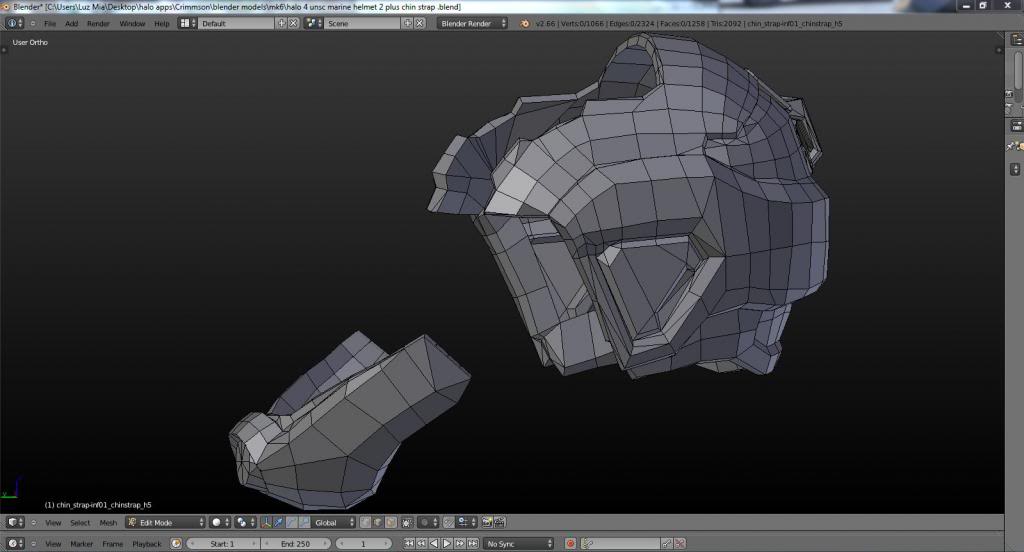Click the current frame field
Image resolution: width=1024 pixels, height=552 pixels.
coord(363,544)
